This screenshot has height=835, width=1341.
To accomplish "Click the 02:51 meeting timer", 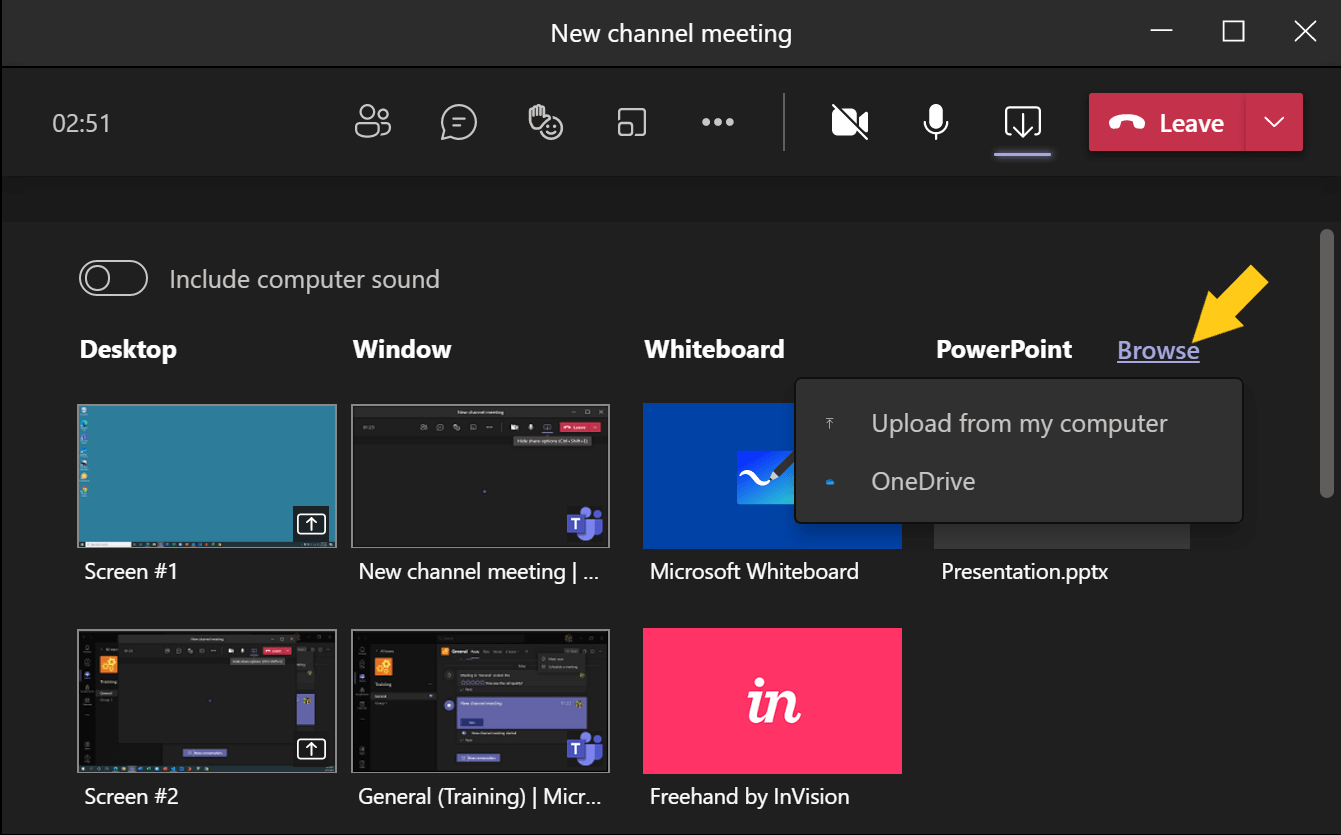I will pyautogui.click(x=81, y=123).
